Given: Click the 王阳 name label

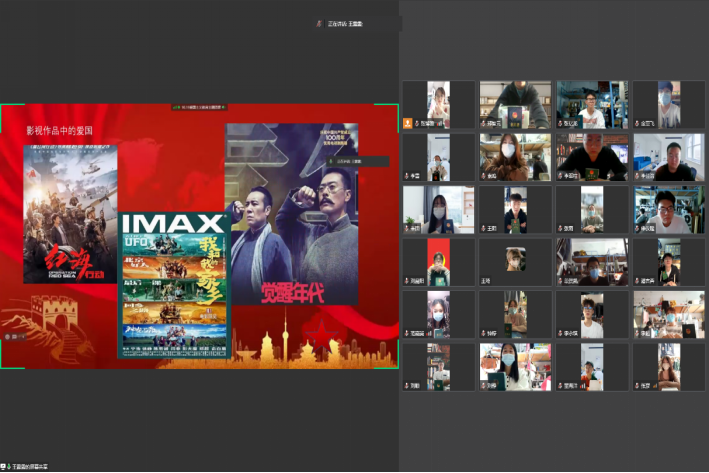Looking at the screenshot, I should pyautogui.click(x=492, y=228).
